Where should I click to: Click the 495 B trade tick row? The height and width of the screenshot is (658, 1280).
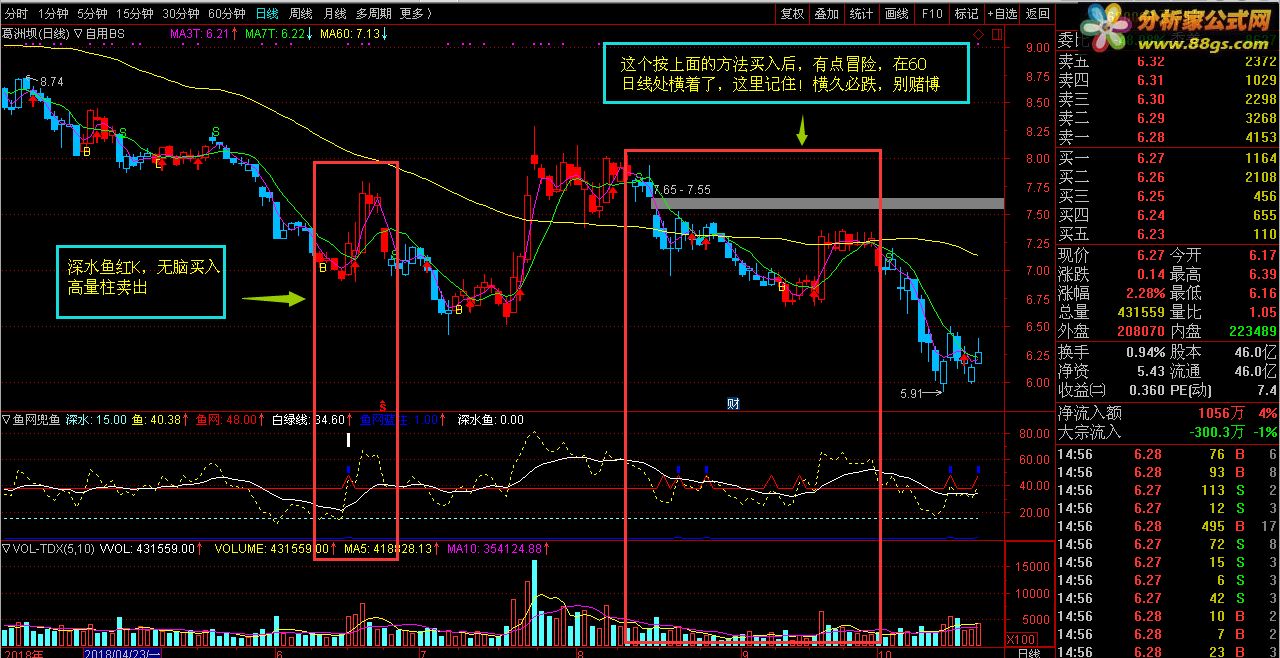[1167, 526]
